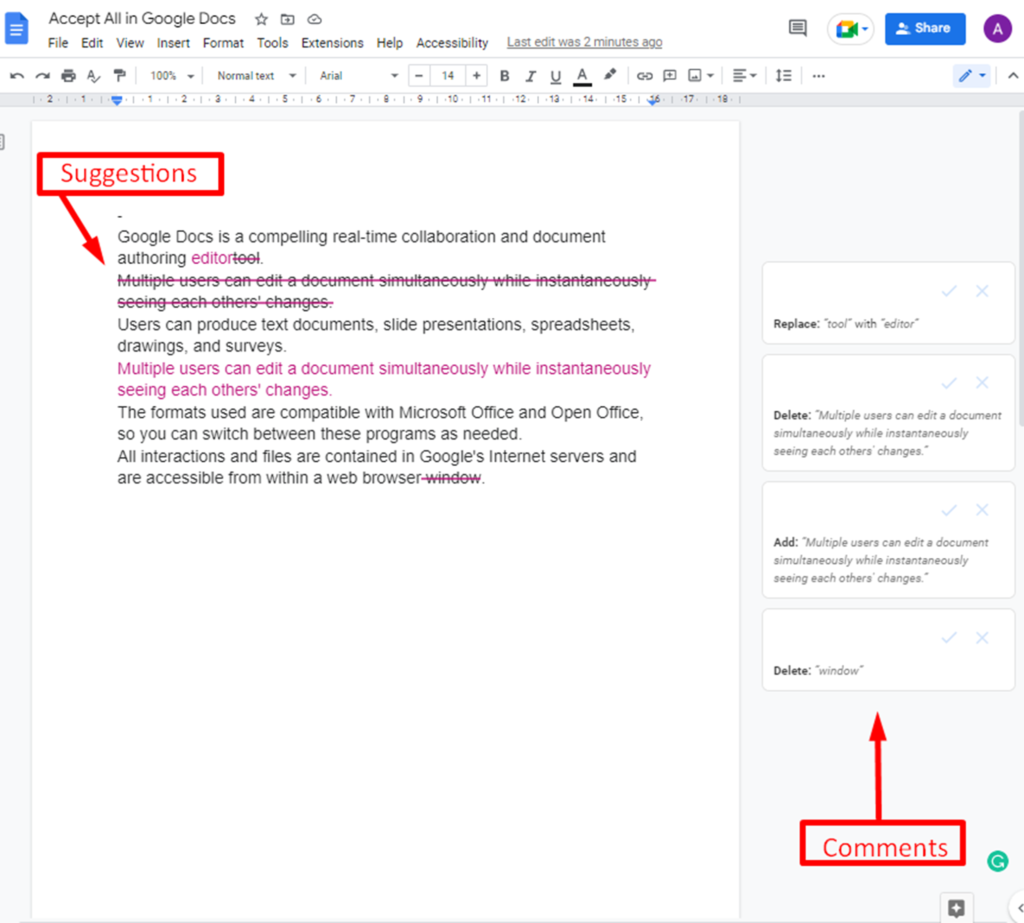Open the Accessibility menu
The image size is (1024, 923).
(452, 43)
